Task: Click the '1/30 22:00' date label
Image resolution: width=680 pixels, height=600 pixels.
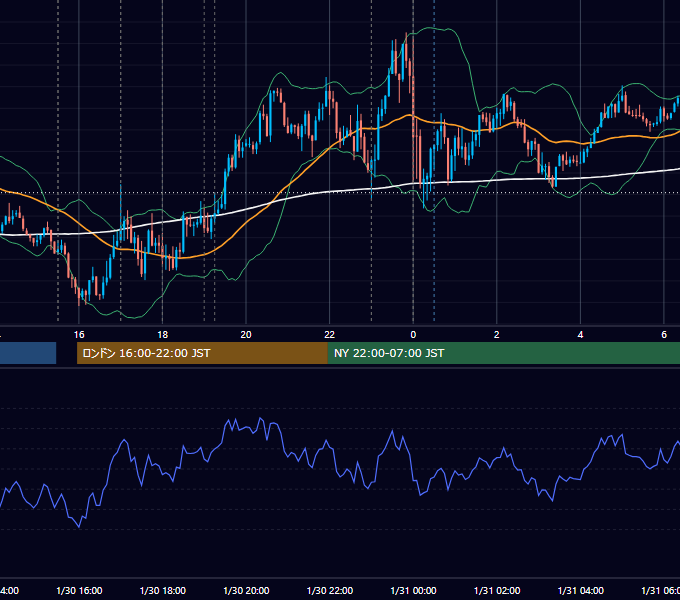Action: click(x=330, y=591)
